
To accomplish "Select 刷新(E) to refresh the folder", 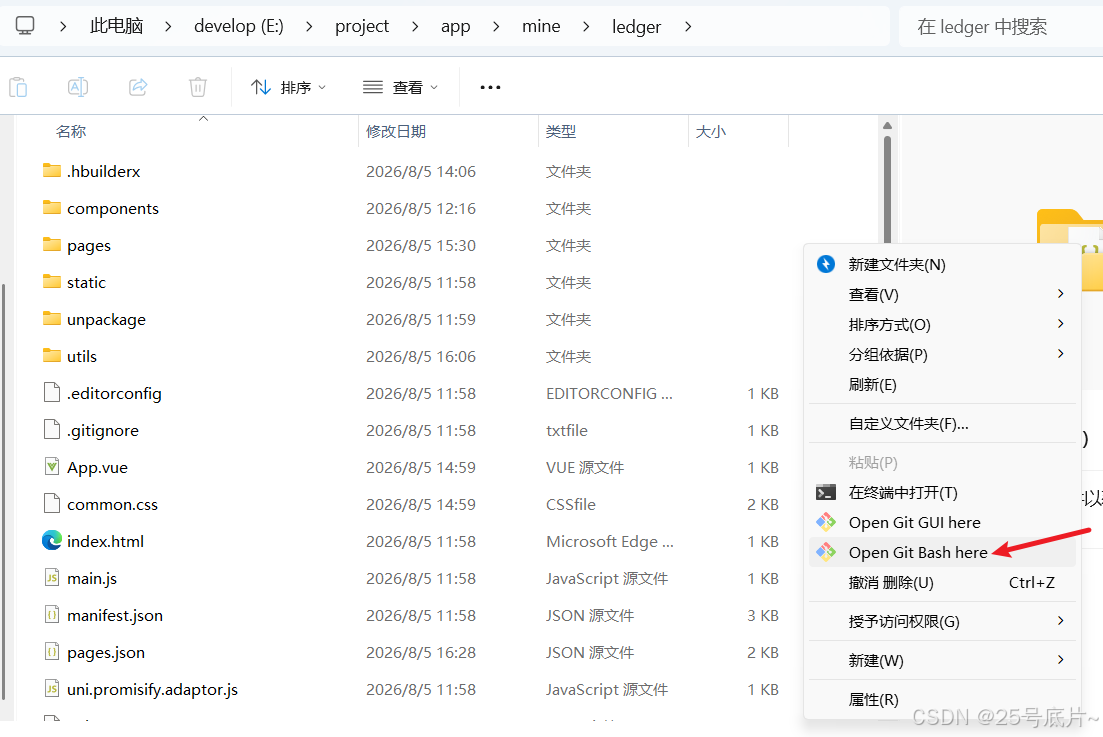I will (943, 385).
